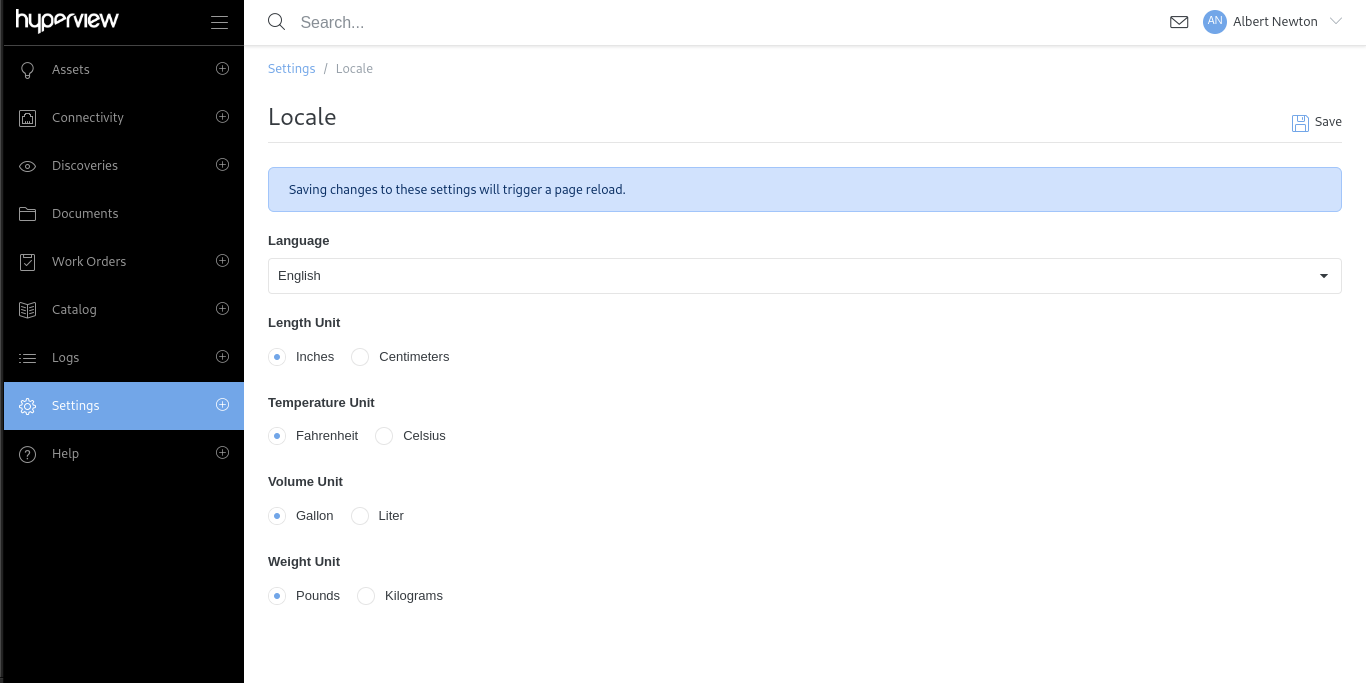Click the search magnifier icon
Image resolution: width=1366 pixels, height=683 pixels.
click(277, 22)
